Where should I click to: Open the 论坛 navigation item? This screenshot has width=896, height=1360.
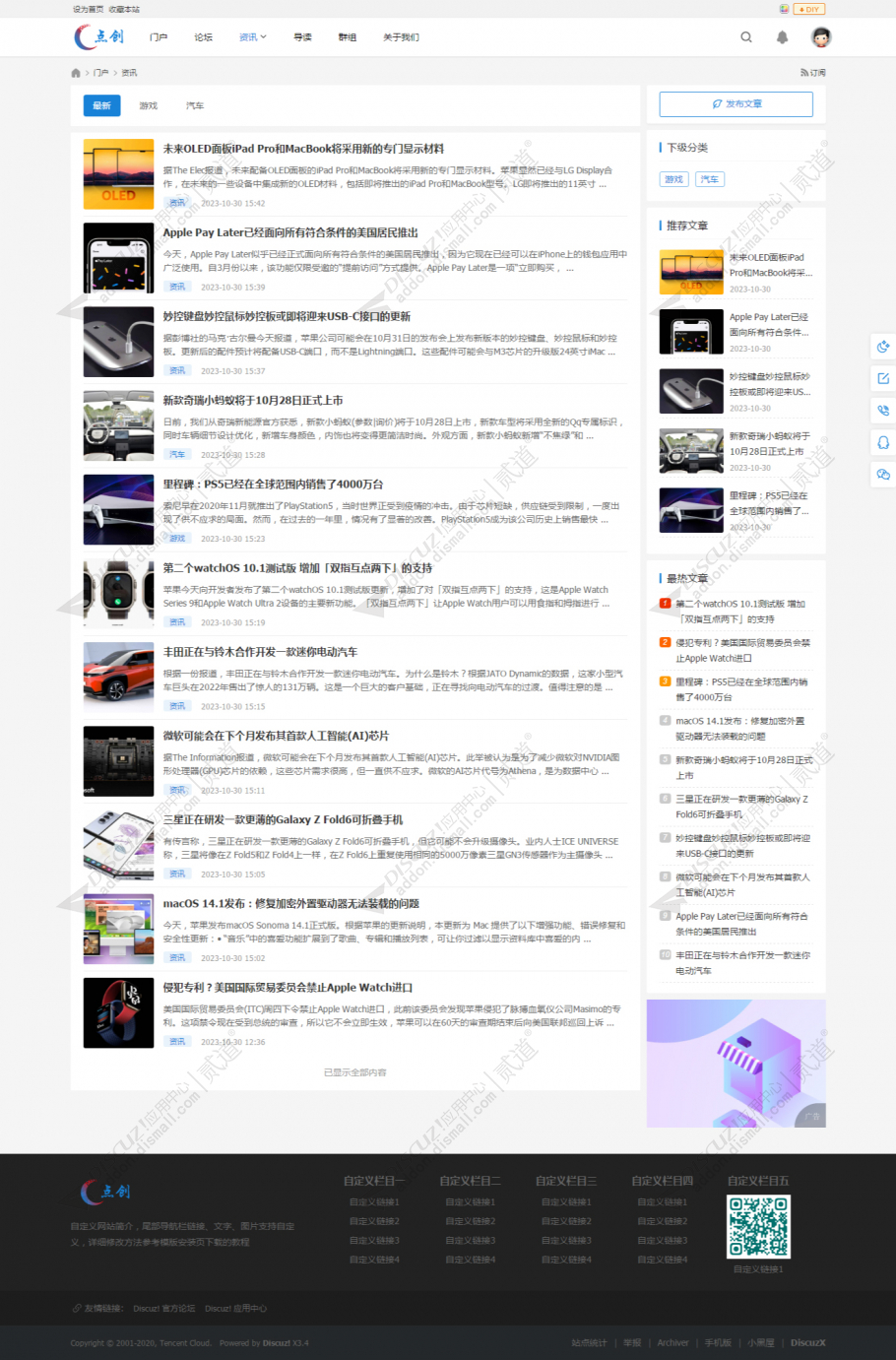pyautogui.click(x=204, y=37)
